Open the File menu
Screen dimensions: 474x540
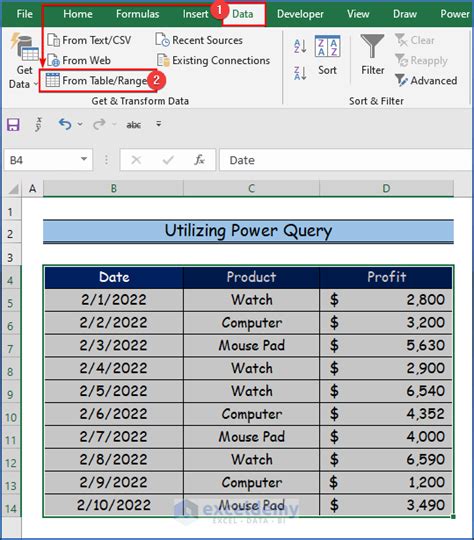tap(24, 14)
